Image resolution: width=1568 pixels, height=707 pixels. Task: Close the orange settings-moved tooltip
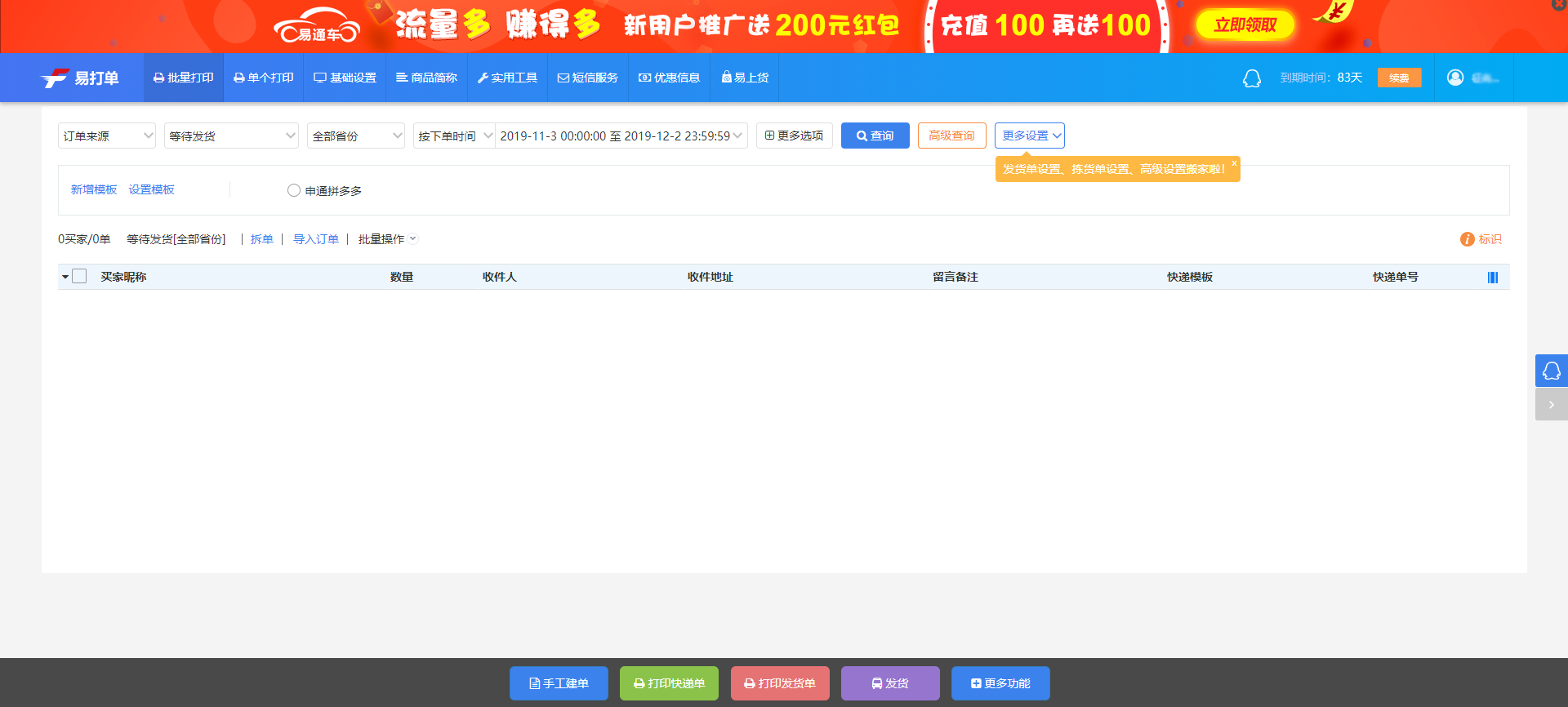pyautogui.click(x=1234, y=164)
